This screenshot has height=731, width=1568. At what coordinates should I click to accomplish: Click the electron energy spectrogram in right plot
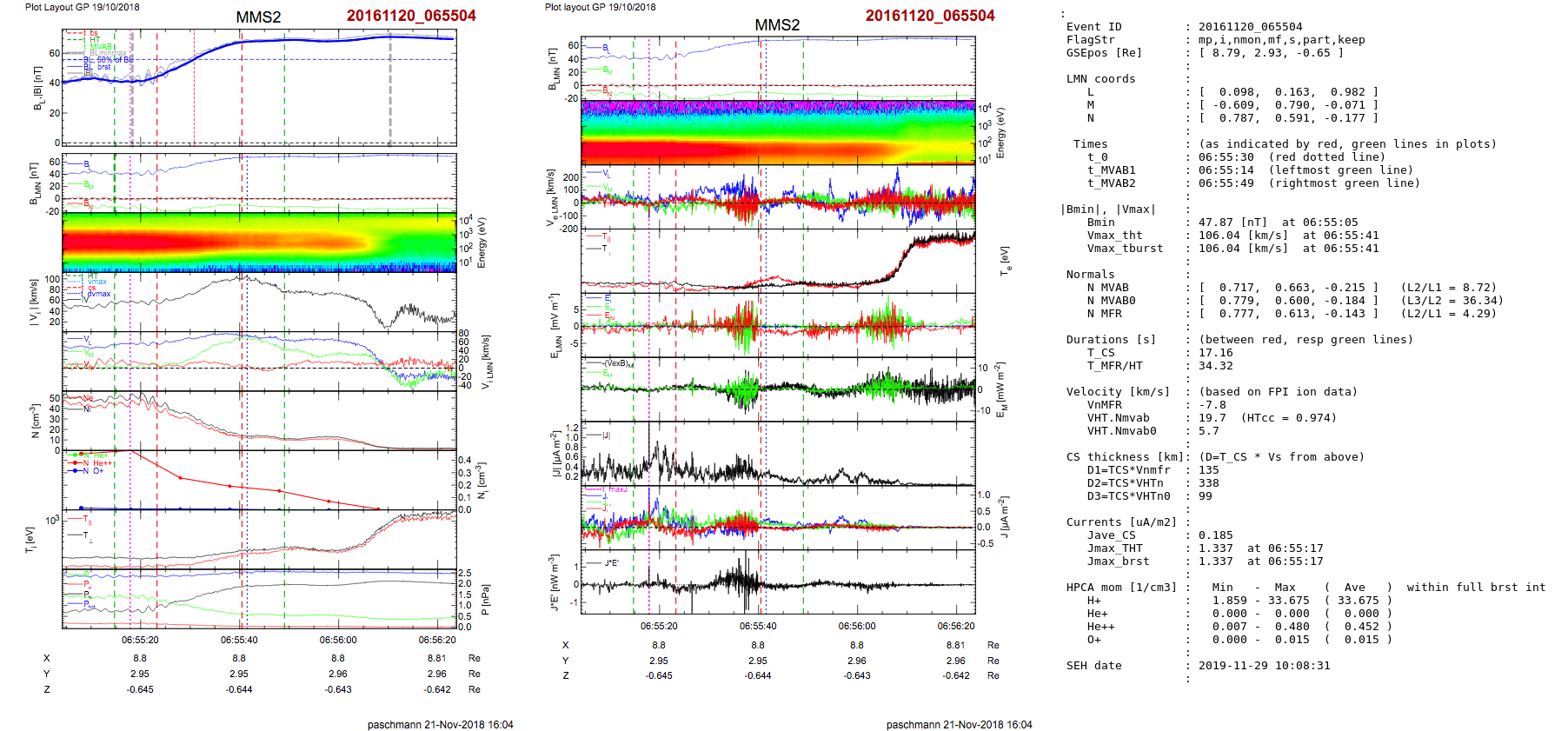click(x=777, y=132)
